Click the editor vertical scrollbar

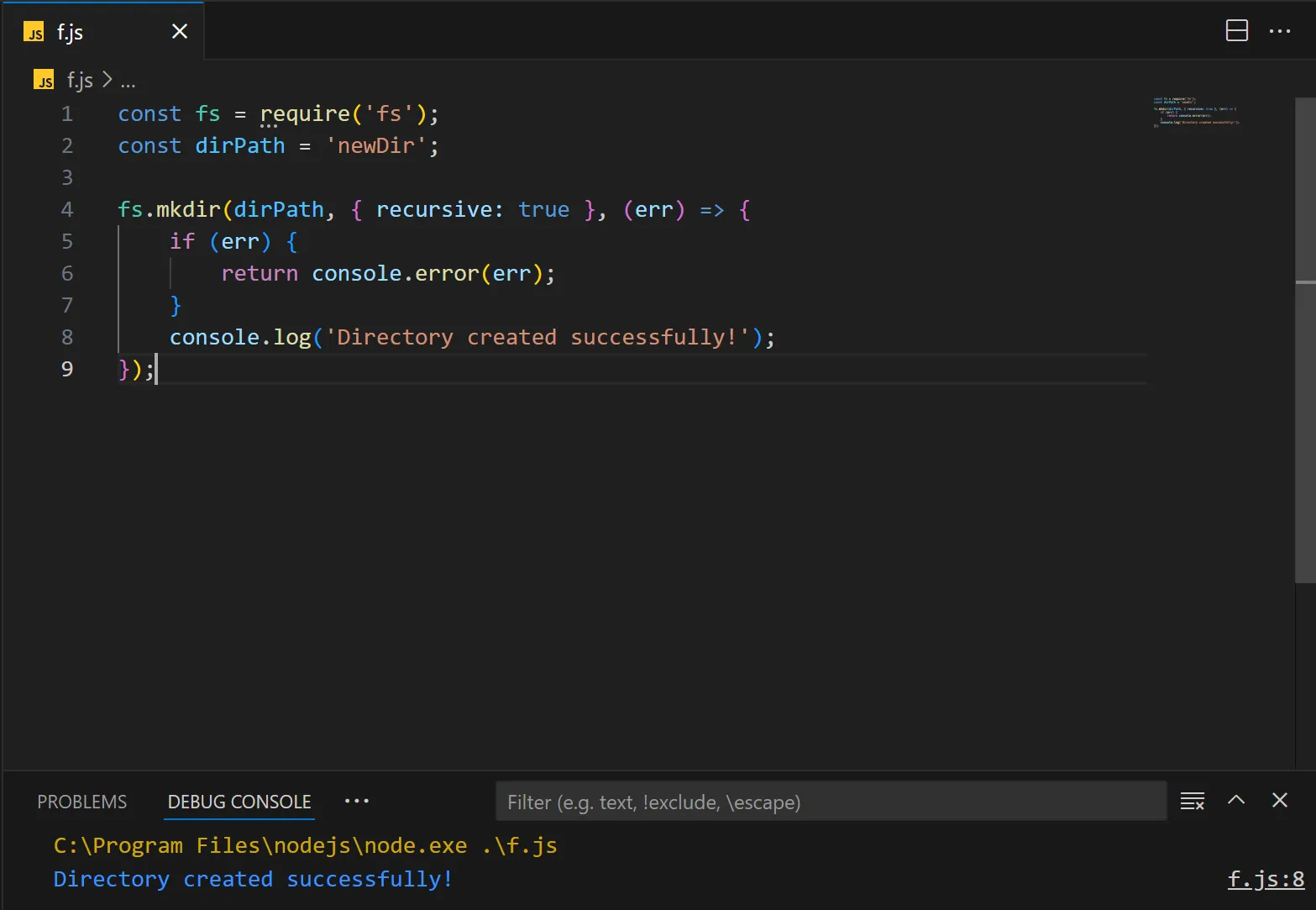coord(1305,339)
